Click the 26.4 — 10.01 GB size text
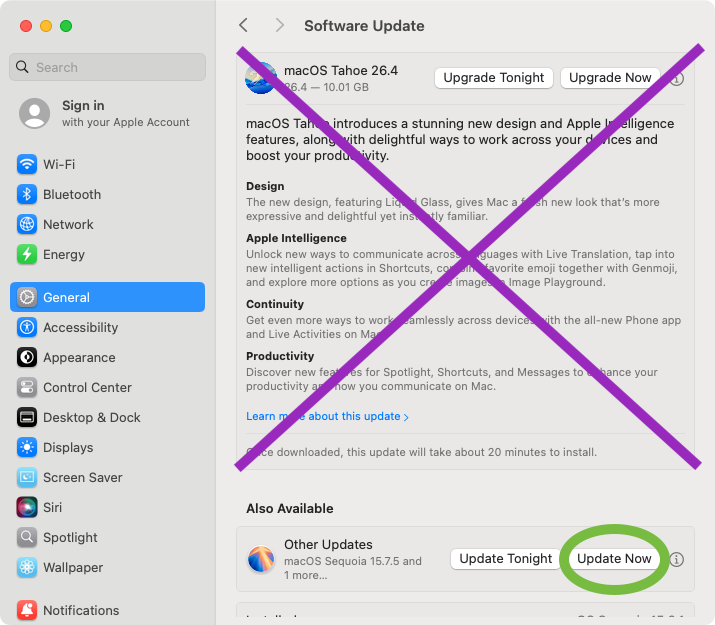The width and height of the screenshot is (715, 625). 326,87
